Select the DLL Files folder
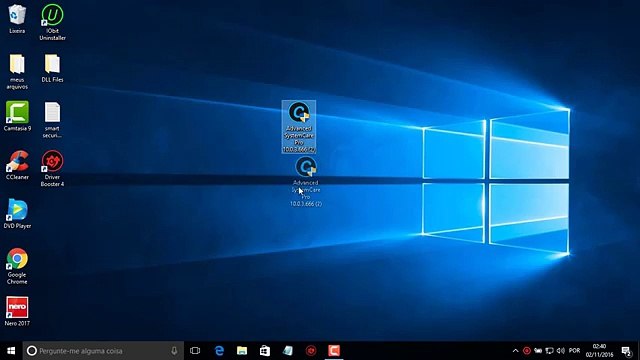 click(52, 68)
